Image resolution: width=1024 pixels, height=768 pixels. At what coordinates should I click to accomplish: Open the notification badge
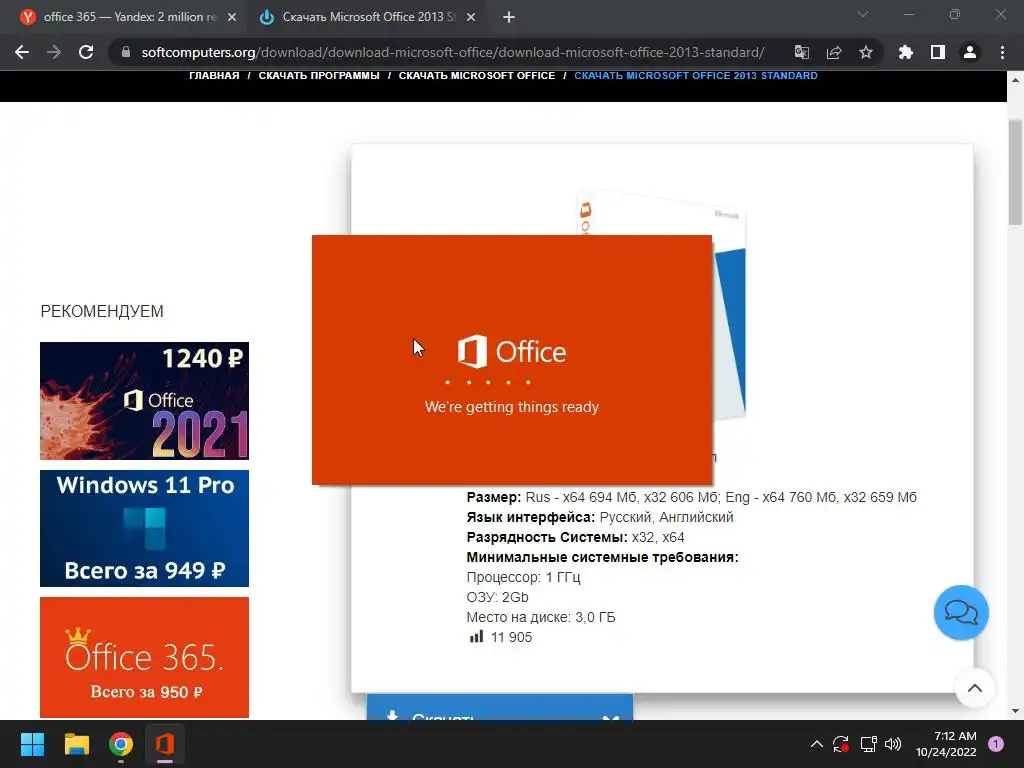click(x=996, y=744)
